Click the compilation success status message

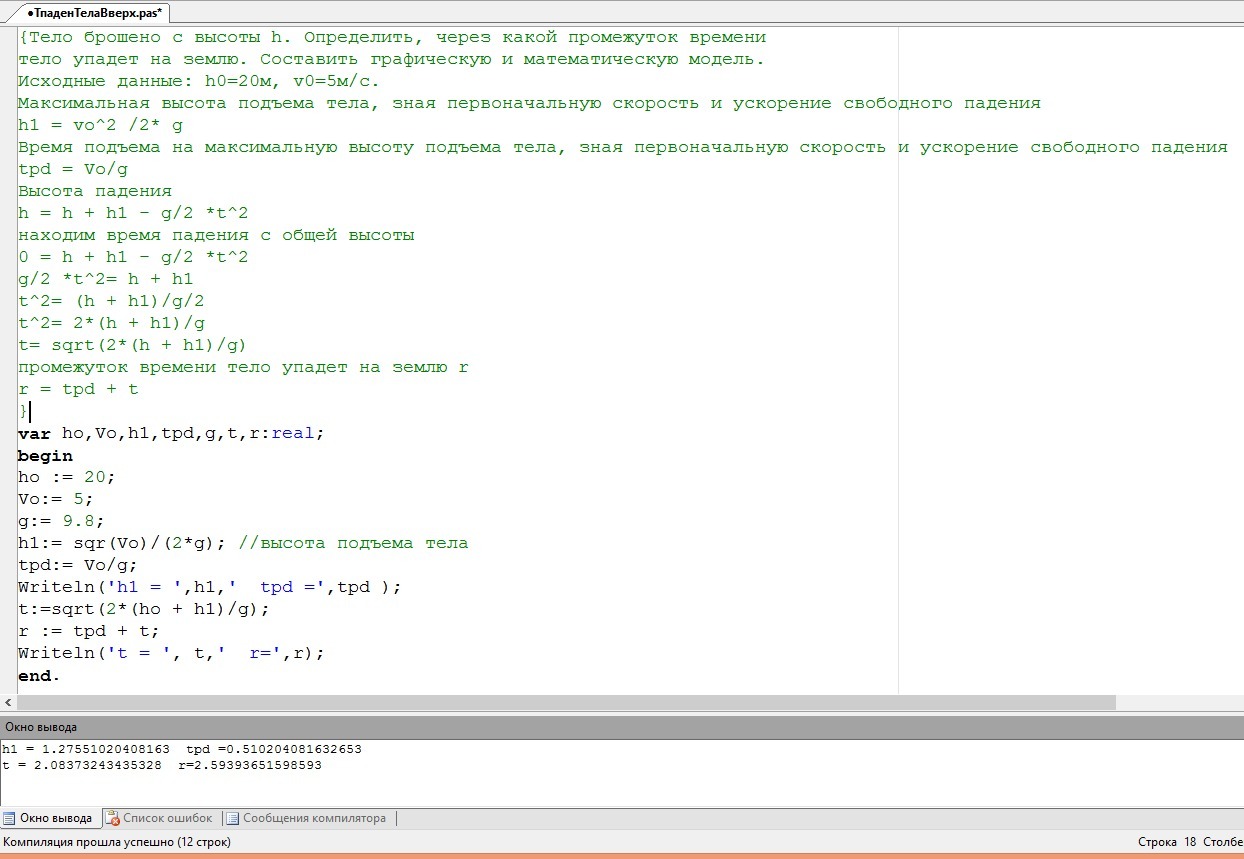tap(117, 842)
